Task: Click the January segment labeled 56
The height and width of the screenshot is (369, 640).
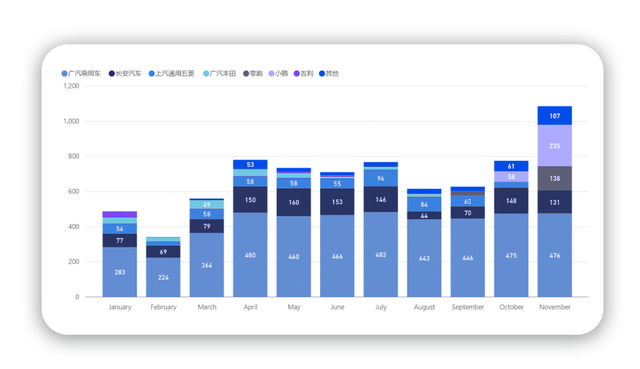Action: click(120, 229)
